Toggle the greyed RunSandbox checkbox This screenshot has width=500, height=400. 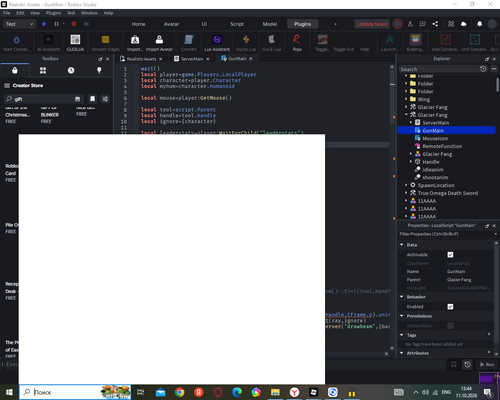[x=450, y=326]
